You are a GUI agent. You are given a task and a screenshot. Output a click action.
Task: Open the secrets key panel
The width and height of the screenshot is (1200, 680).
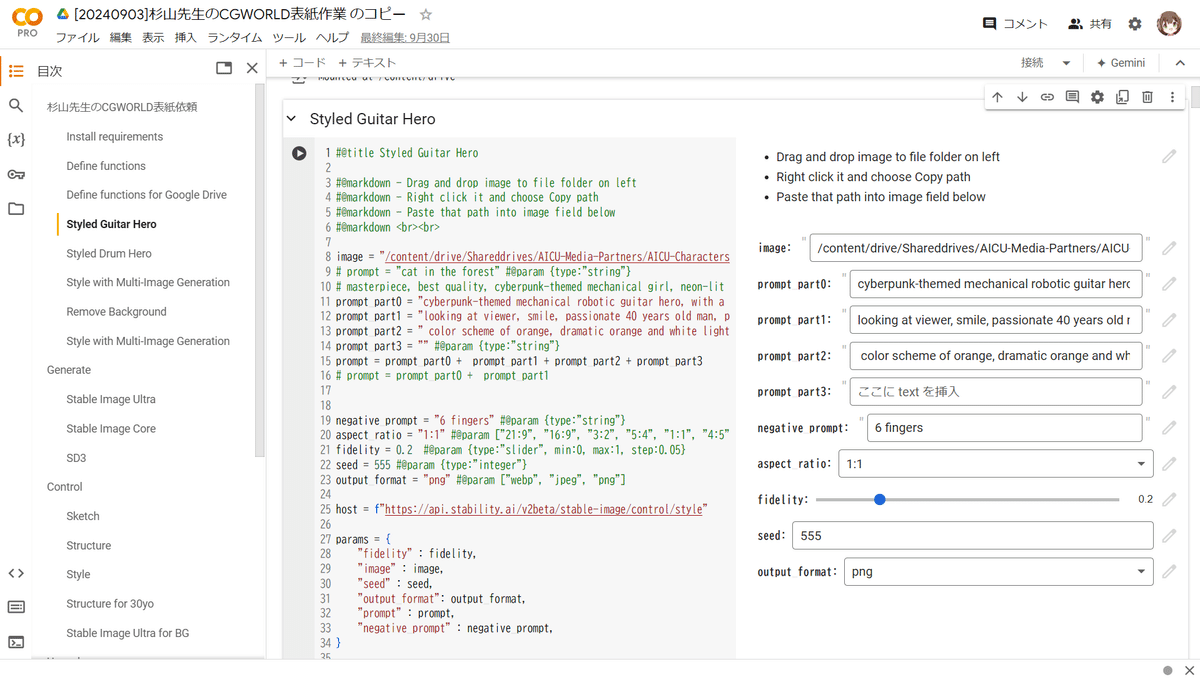(x=16, y=175)
